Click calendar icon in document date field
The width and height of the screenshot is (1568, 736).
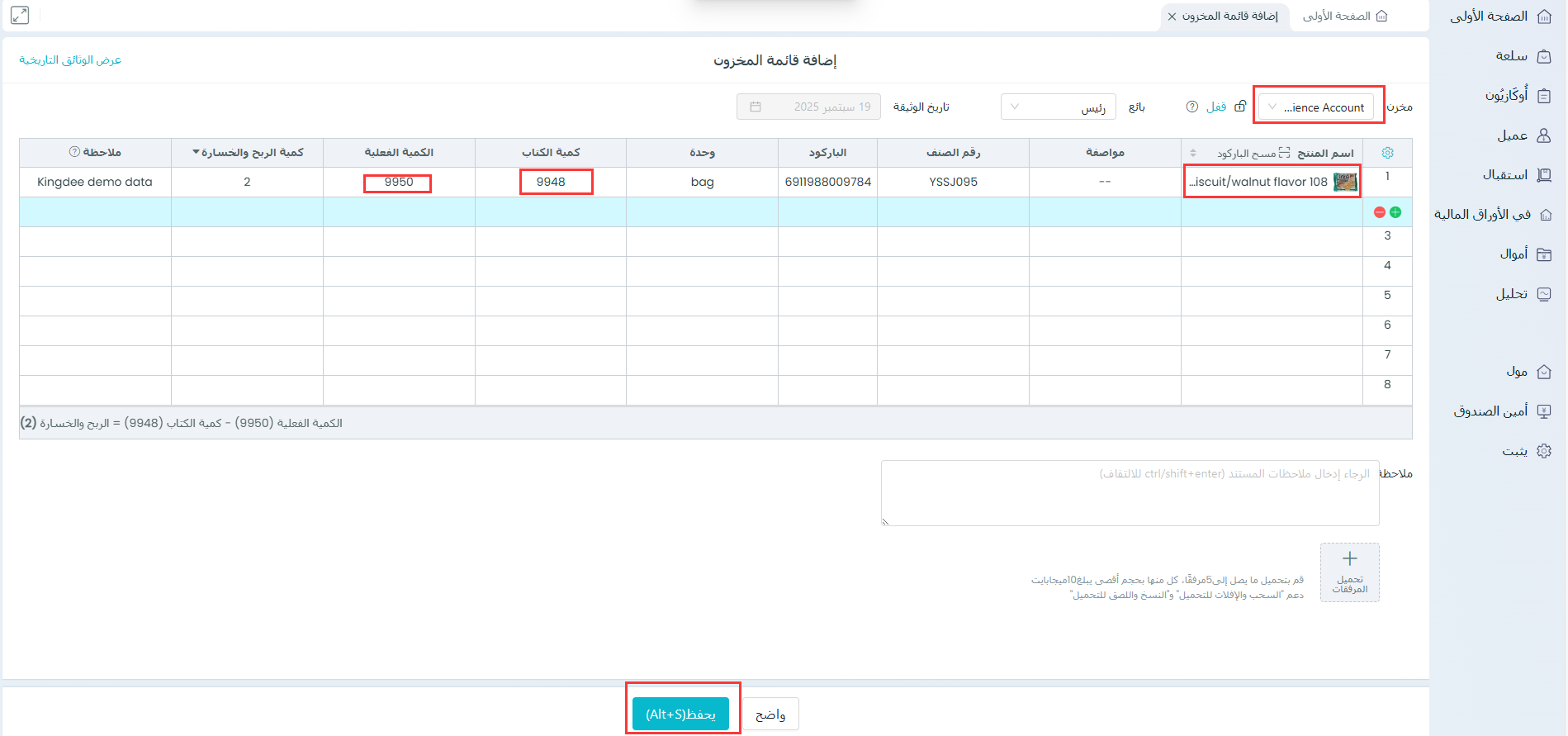point(755,107)
